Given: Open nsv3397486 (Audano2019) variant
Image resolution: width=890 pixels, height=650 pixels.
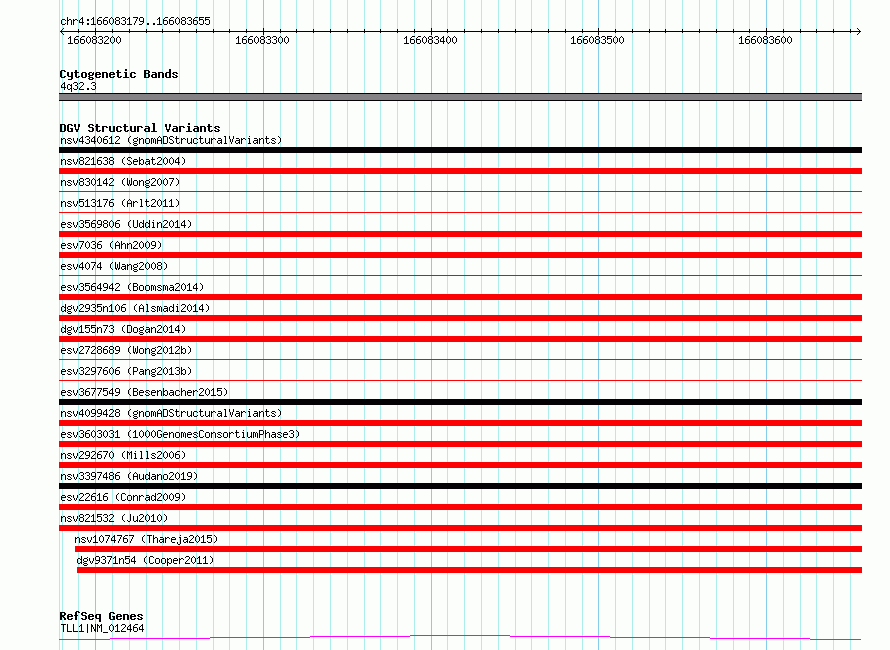Looking at the screenshot, I should [129, 476].
